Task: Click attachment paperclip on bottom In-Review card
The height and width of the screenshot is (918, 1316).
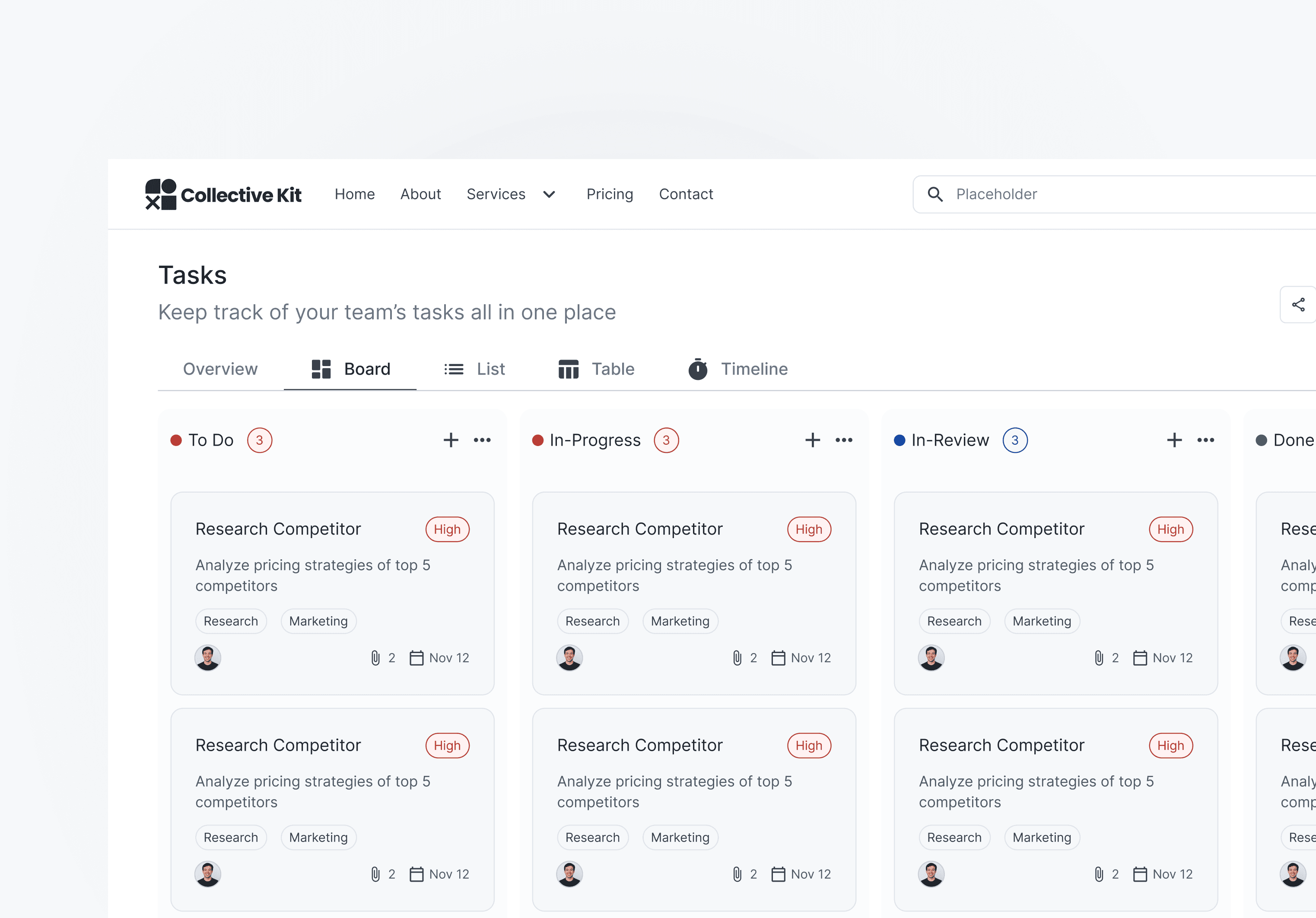Action: 1099,874
